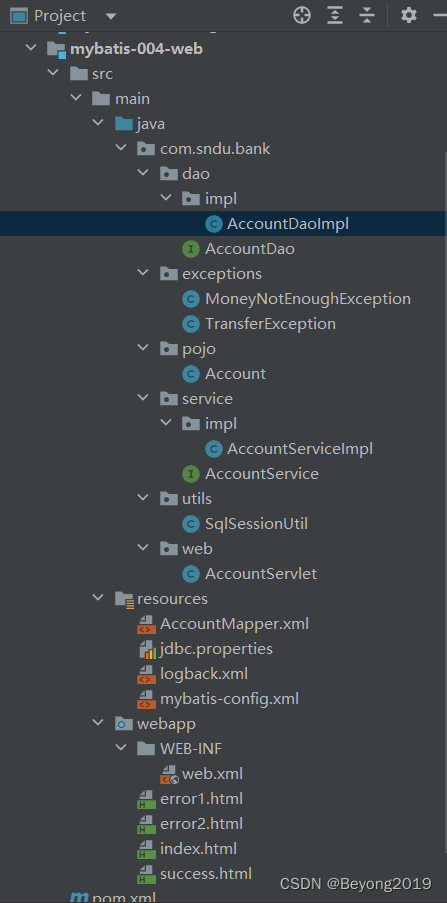Image resolution: width=447 pixels, height=903 pixels.
Task: Click the AccountServiceImpl class icon
Action: point(214,449)
